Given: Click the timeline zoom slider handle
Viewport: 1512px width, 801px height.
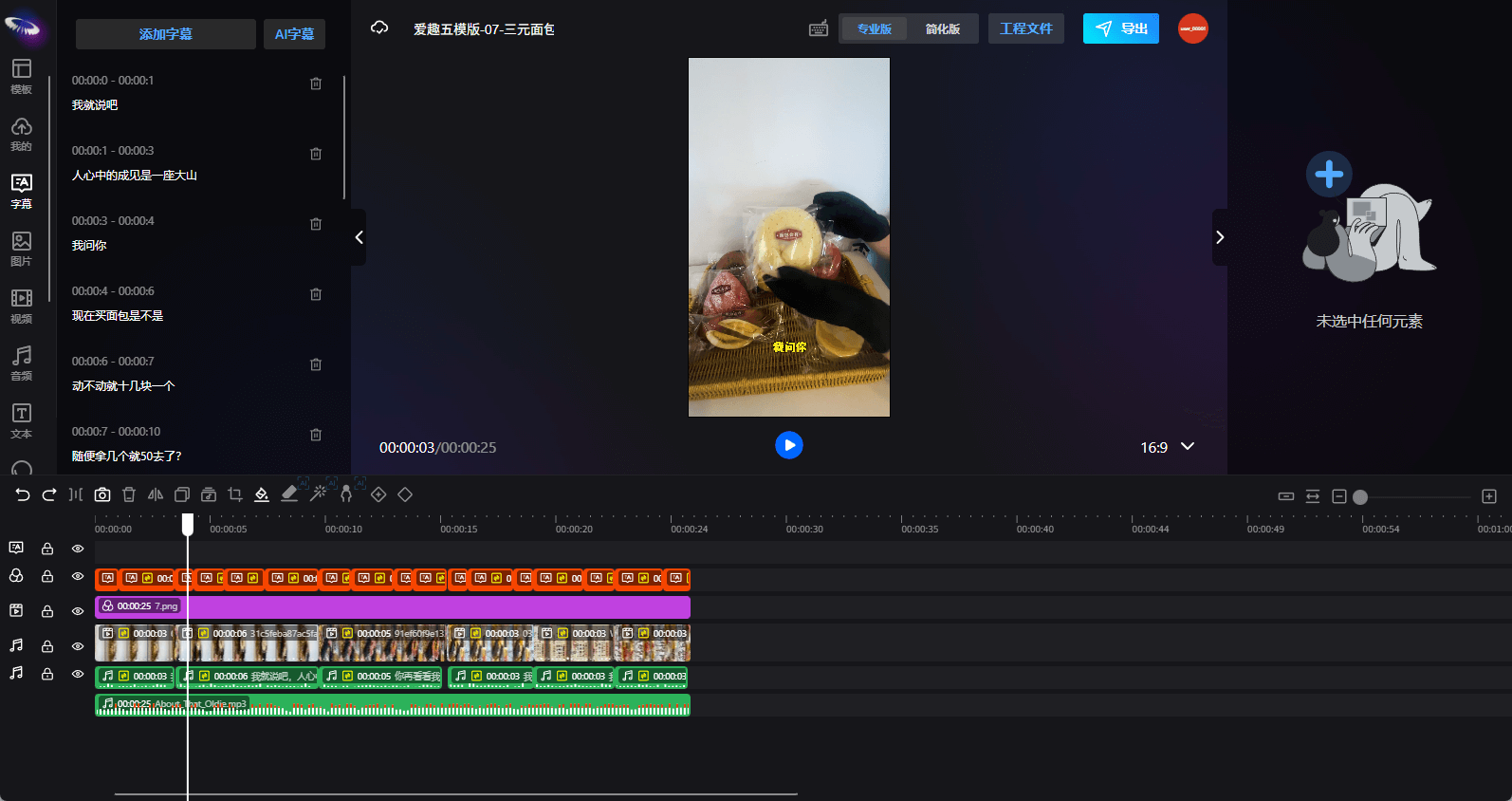Looking at the screenshot, I should [1360, 496].
